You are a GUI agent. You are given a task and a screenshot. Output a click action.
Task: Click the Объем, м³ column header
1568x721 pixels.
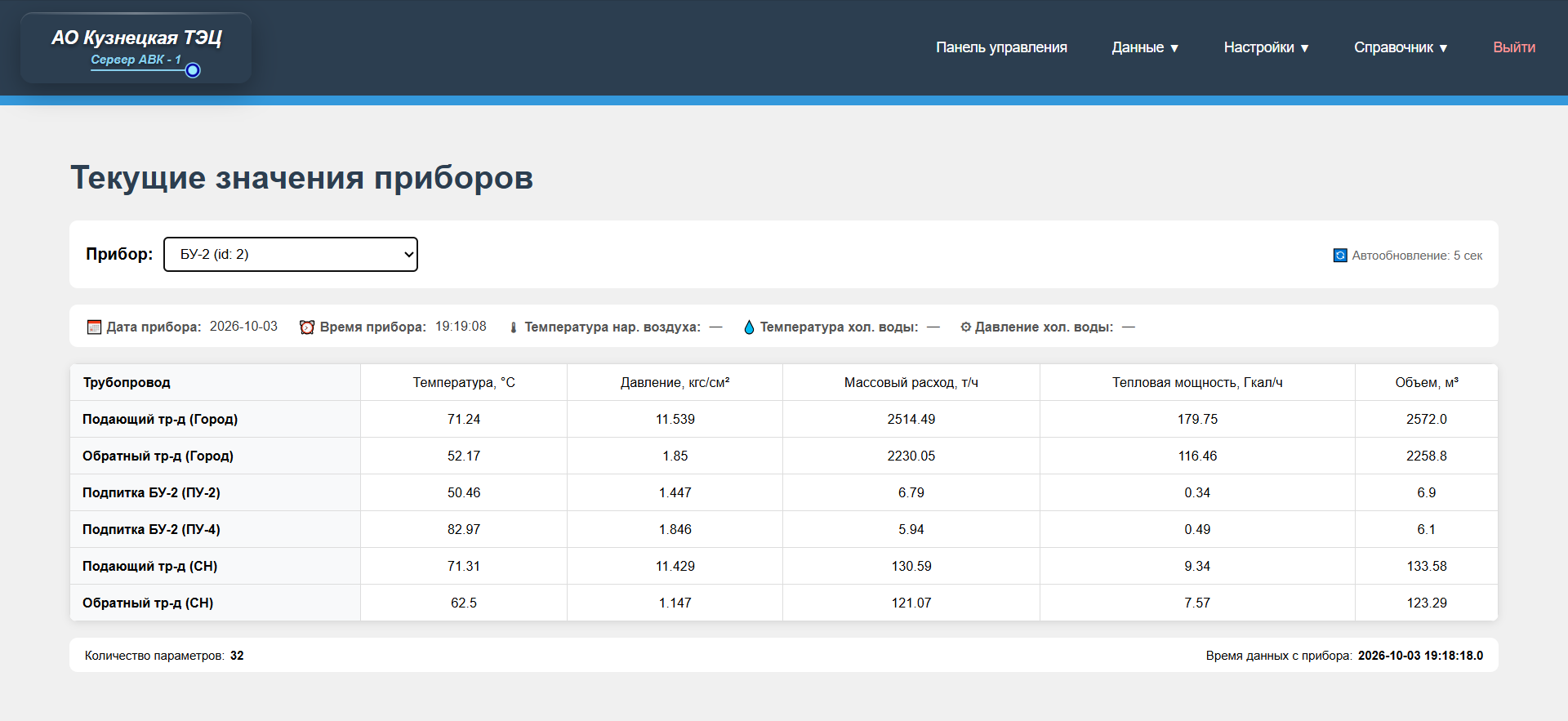point(1427,382)
